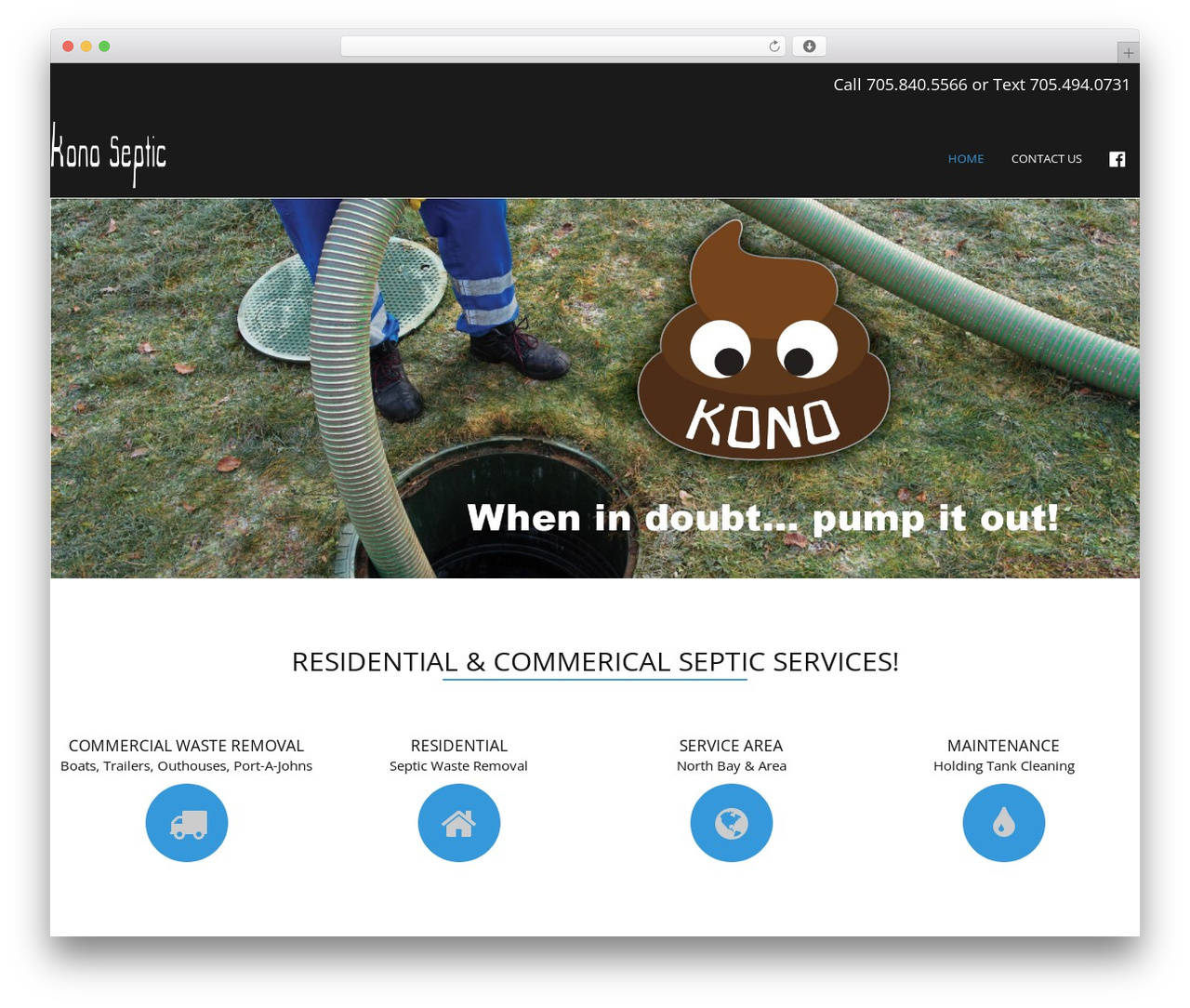The image size is (1190, 1008).
Task: Click 'When in doubt... pump it out!' slogan
Action: (763, 518)
